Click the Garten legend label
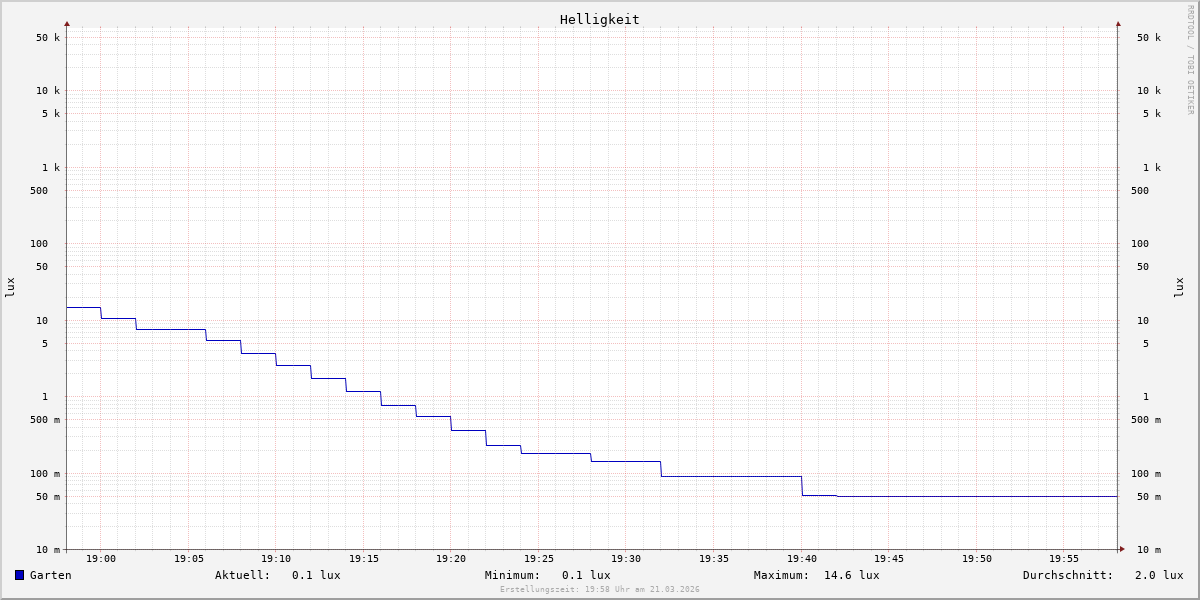 (x=50, y=575)
